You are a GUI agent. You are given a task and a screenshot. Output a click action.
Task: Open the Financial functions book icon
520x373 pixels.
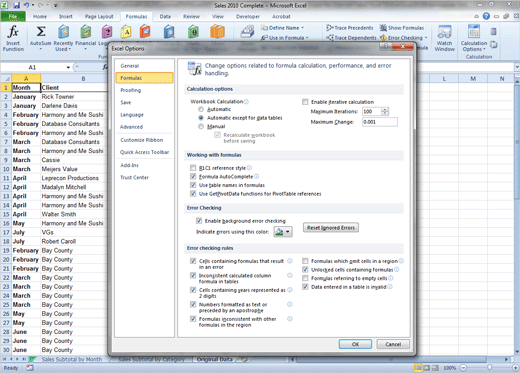tap(86, 32)
